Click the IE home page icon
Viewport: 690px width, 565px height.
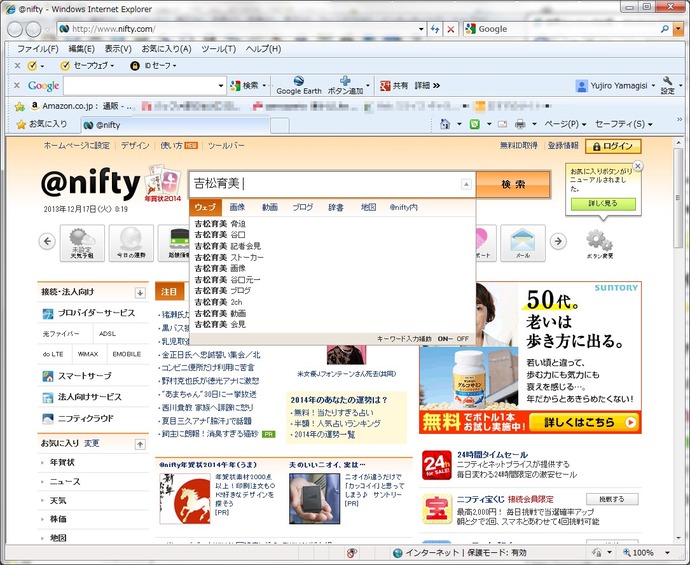coord(445,125)
